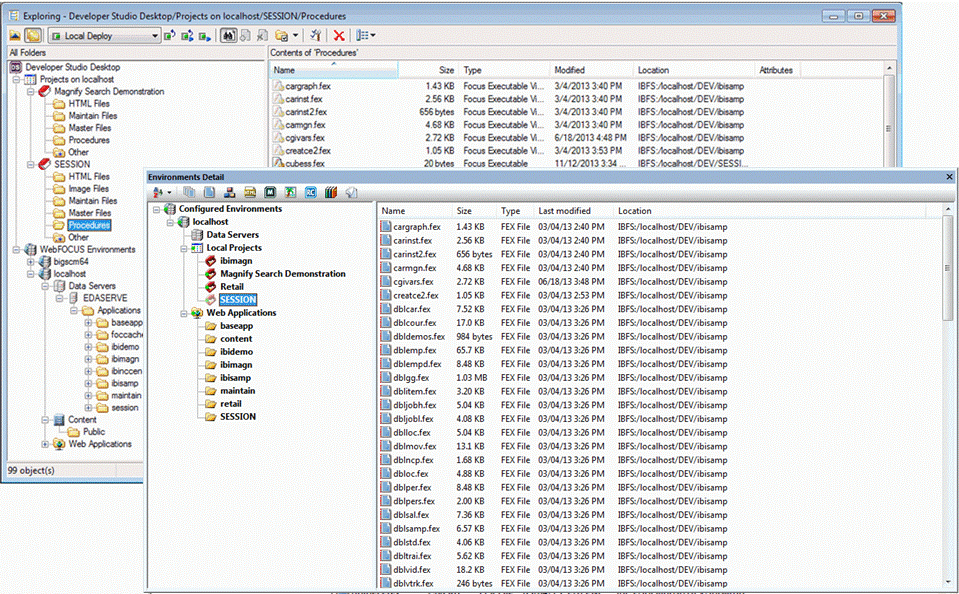Image resolution: width=959 pixels, height=594 pixels.
Task: Collapse Configured Environments in Environments Detail
Action: [x=157, y=209]
